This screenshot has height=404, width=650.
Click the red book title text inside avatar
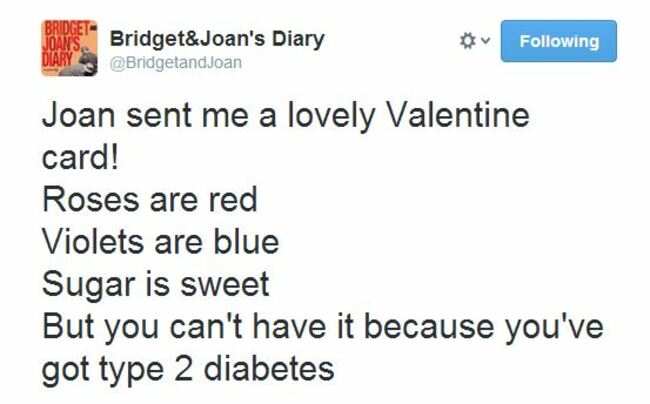click(64, 44)
